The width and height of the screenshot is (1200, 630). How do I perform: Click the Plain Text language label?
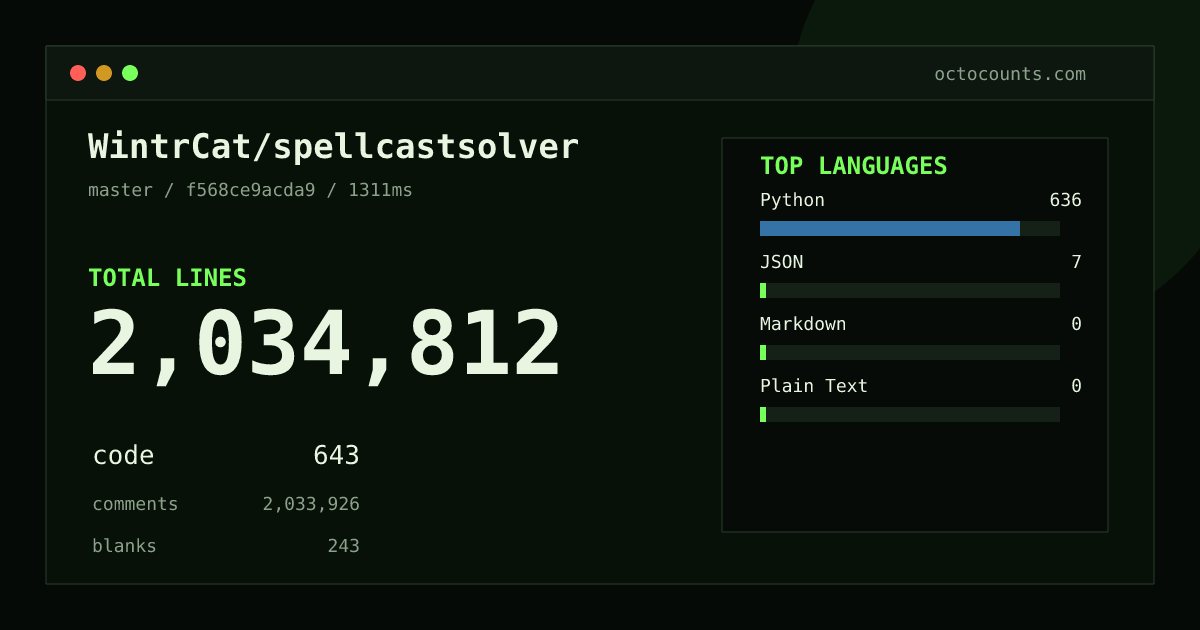[x=814, y=386]
